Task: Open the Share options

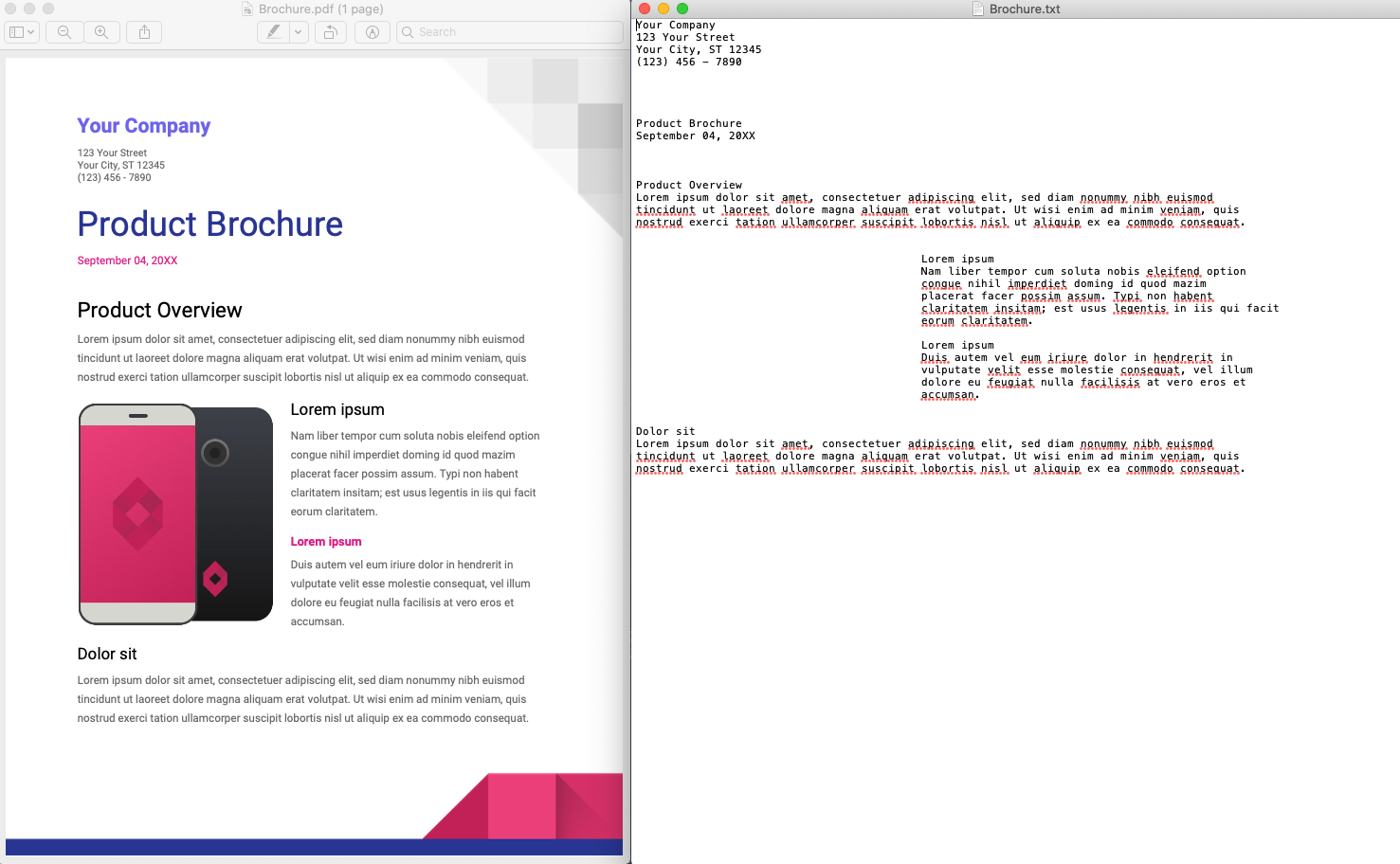Action: [143, 31]
